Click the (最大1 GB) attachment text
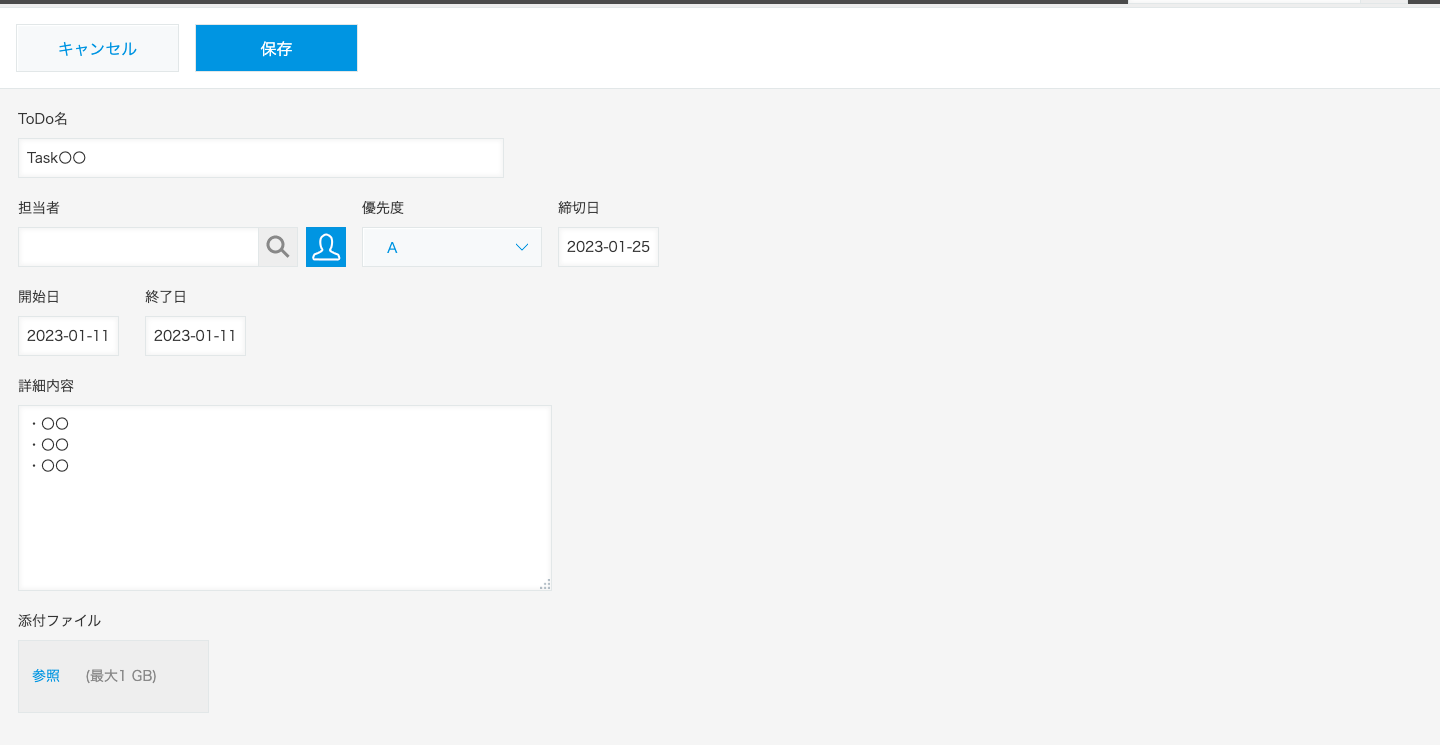 121,676
